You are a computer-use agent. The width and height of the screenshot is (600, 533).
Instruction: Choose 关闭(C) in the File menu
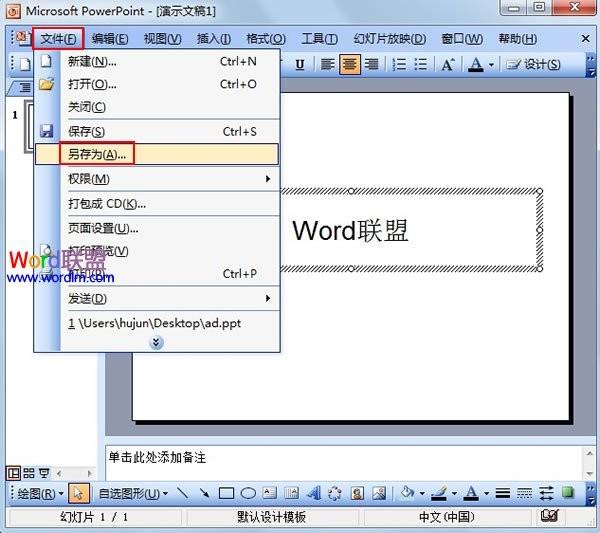coord(157,107)
